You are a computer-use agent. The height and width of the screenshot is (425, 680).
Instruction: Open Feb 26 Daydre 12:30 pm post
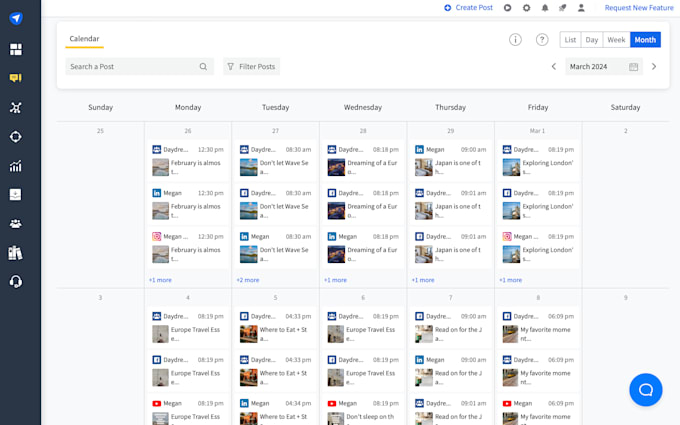[x=188, y=161]
